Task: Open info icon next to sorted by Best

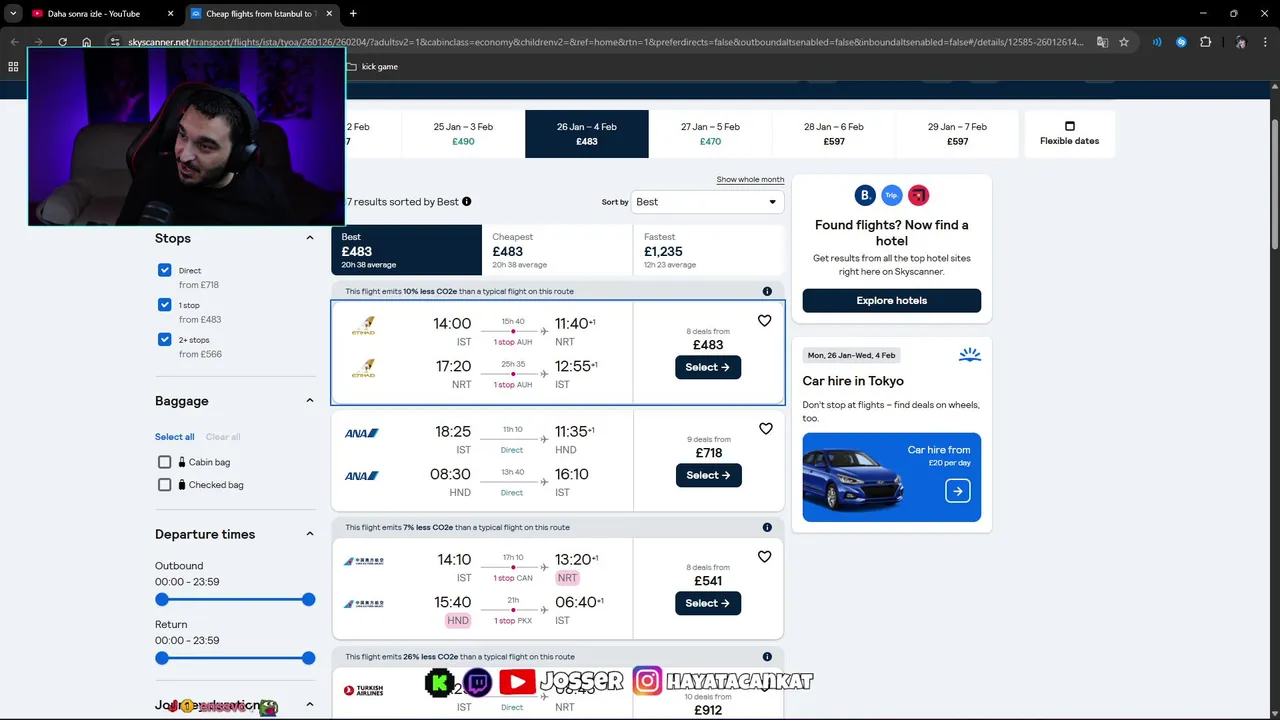Action: coord(467,202)
